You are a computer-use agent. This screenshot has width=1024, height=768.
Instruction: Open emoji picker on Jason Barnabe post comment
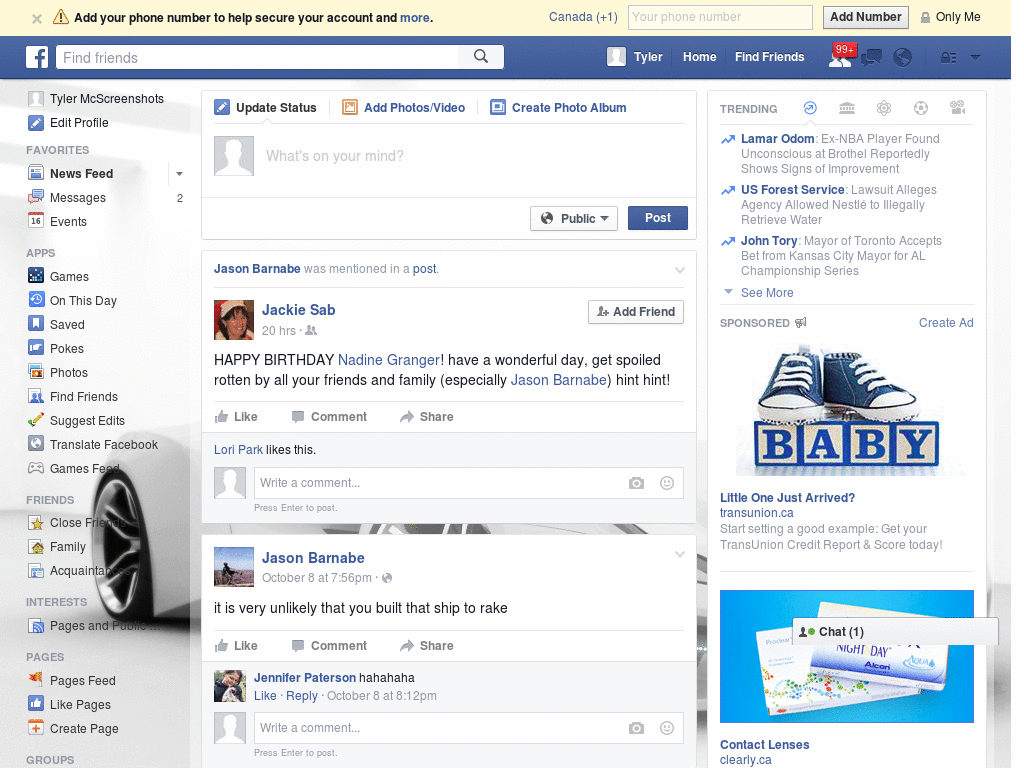667,728
